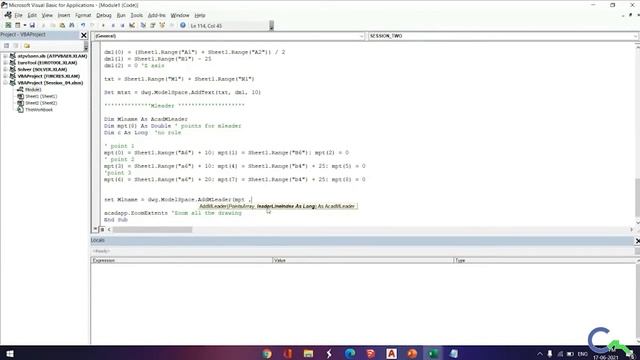This screenshot has height=360, width=640.
Task: Click the Find binoculars icon
Action: coord(72,25)
